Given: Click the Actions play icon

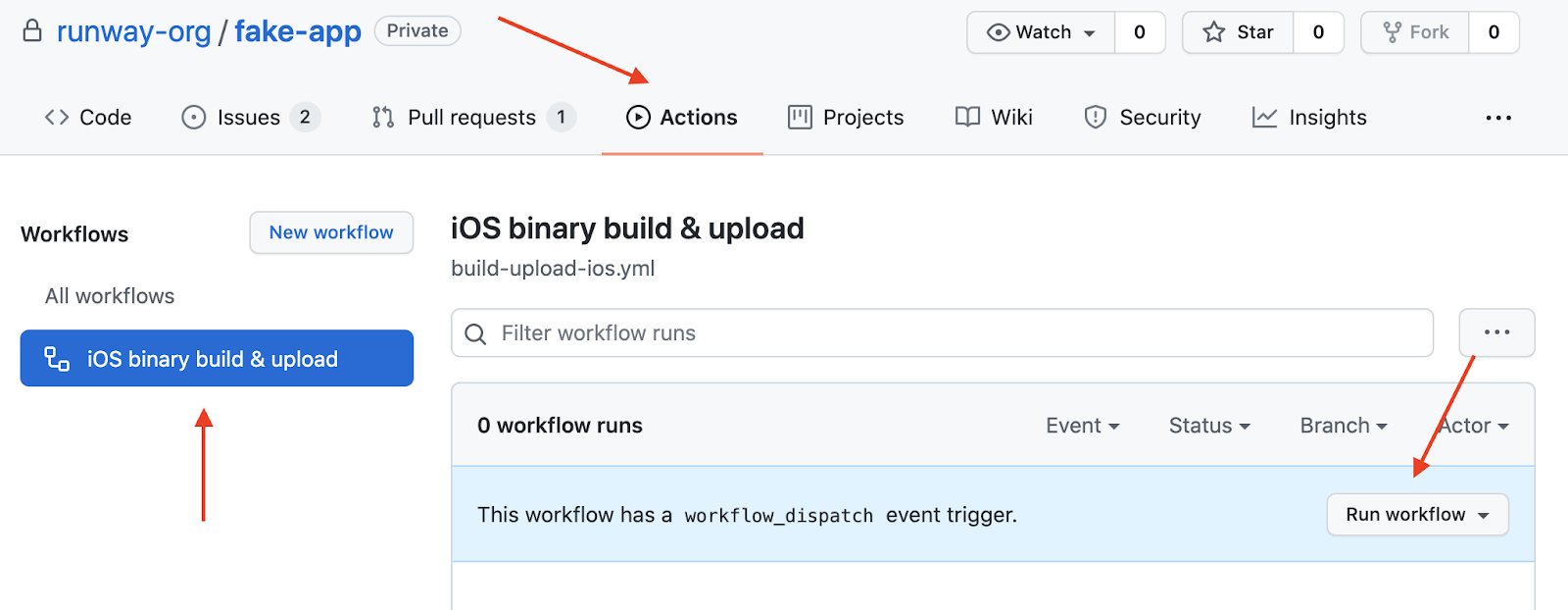Looking at the screenshot, I should (638, 118).
